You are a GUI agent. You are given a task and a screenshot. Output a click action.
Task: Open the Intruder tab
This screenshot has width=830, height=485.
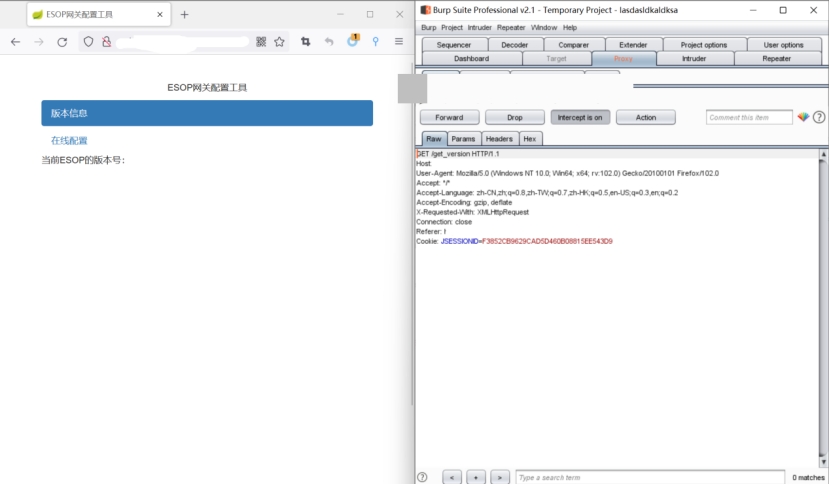tap(694, 59)
